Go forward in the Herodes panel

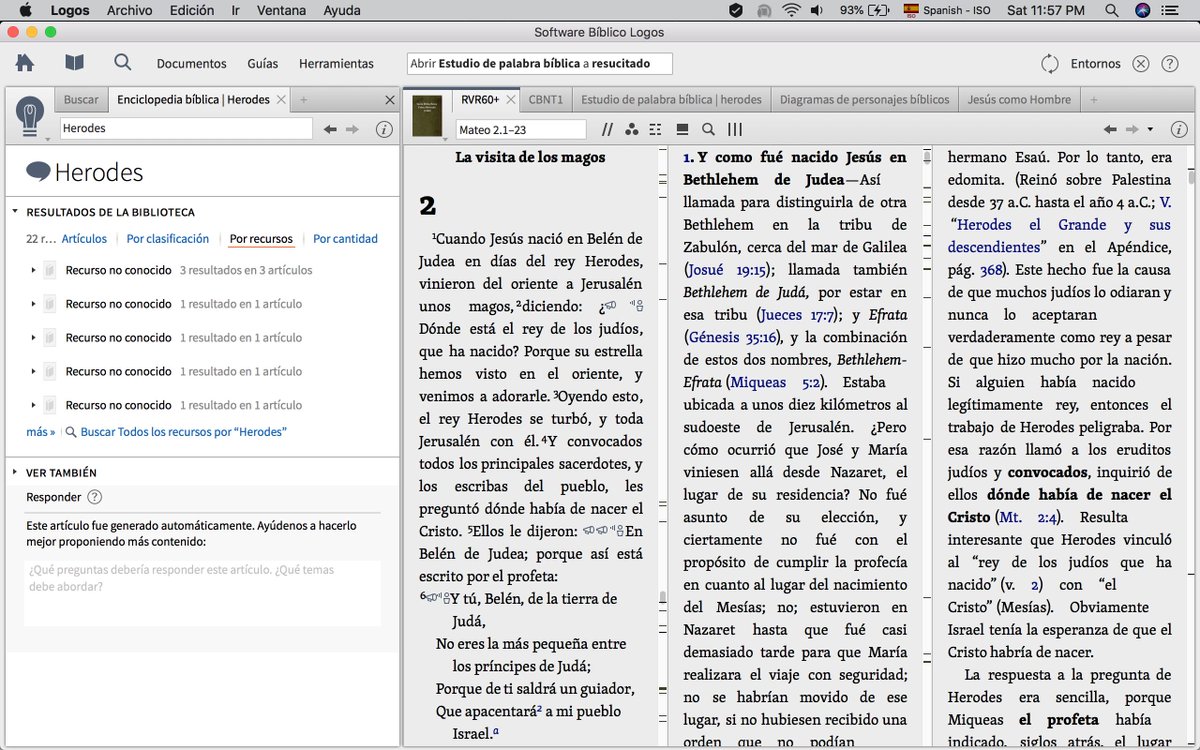(352, 129)
